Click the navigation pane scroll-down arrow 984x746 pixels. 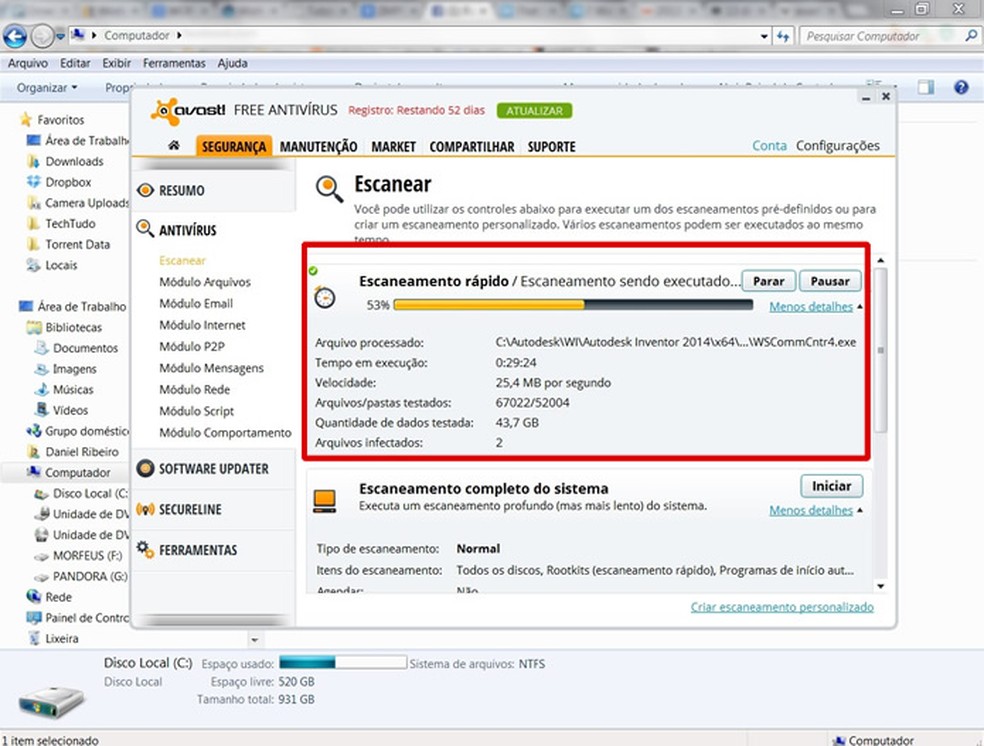pyautogui.click(x=255, y=640)
